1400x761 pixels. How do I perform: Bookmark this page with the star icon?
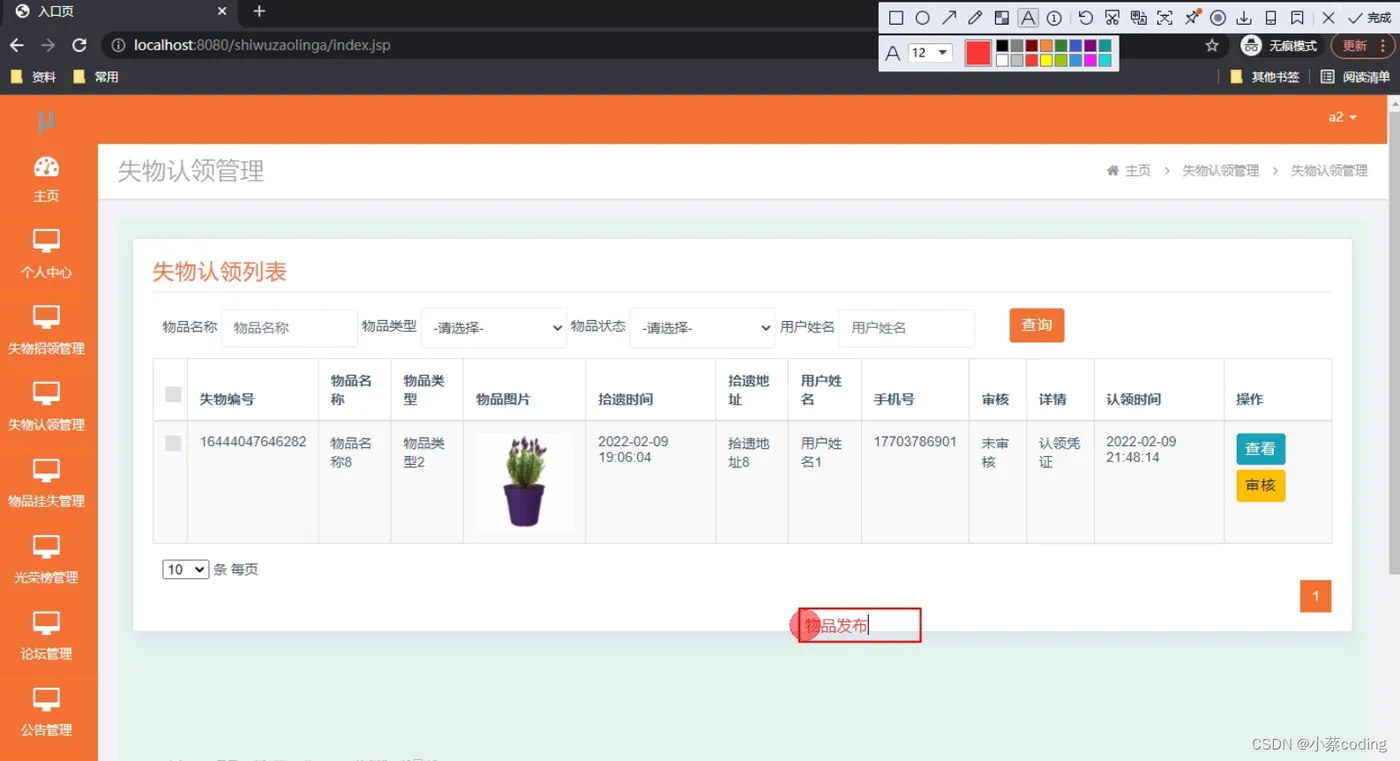tap(1212, 45)
